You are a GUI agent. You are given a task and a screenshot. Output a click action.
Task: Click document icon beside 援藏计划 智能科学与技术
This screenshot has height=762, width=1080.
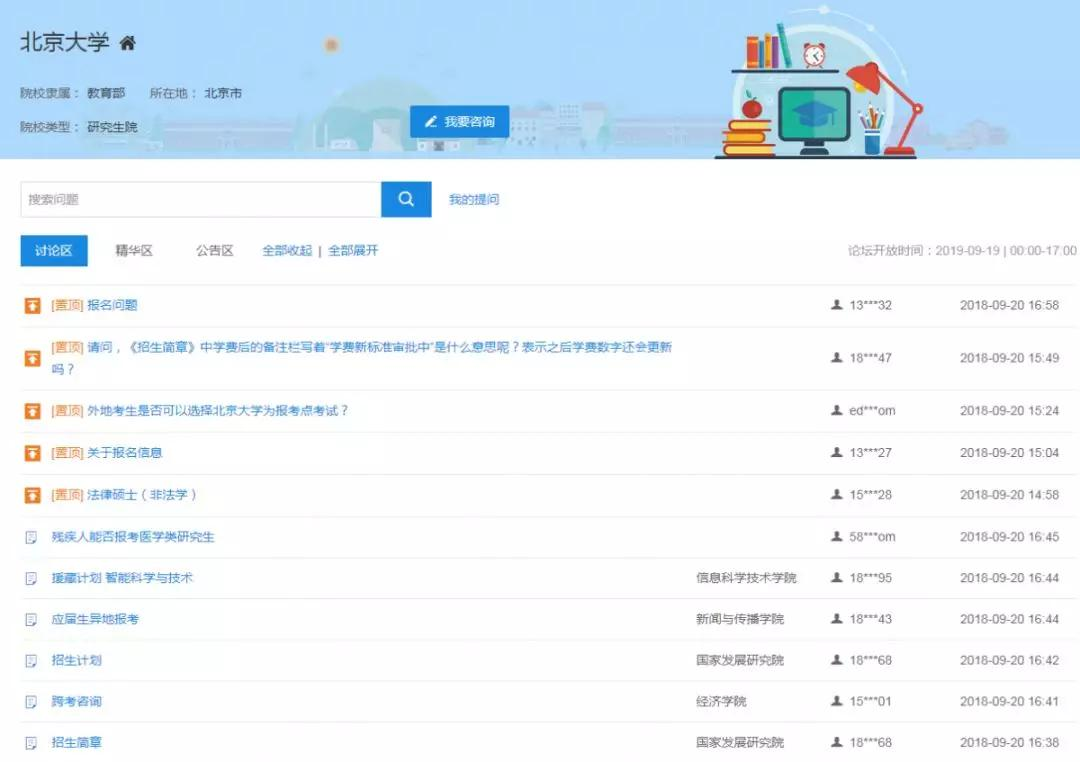click(x=31, y=579)
